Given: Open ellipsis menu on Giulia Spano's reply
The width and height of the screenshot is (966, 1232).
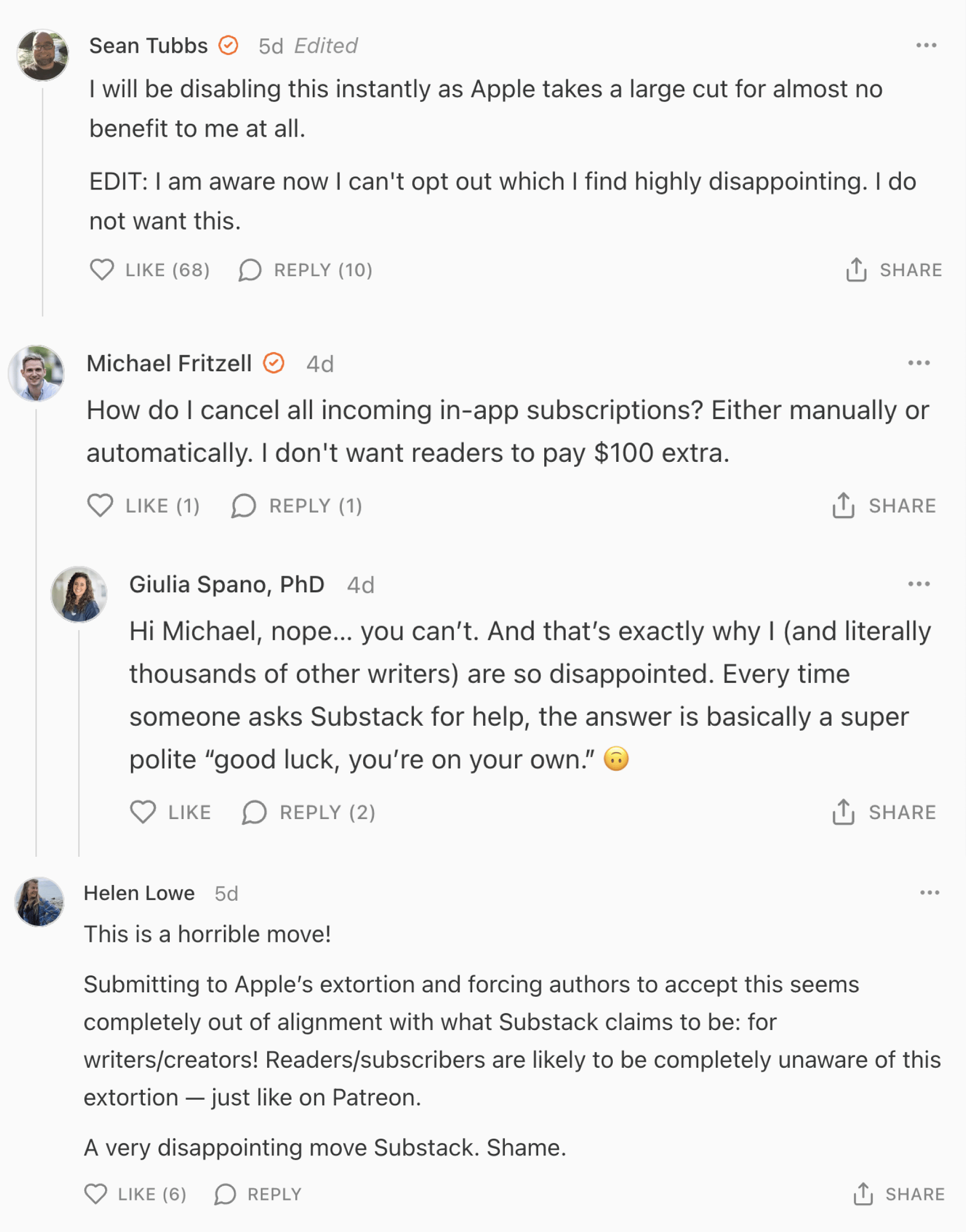Looking at the screenshot, I should coord(919,583).
